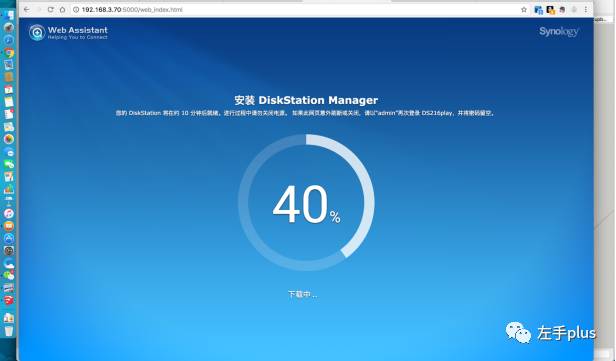
Task: Open the blue cloud app in the dock
Action: point(9,263)
